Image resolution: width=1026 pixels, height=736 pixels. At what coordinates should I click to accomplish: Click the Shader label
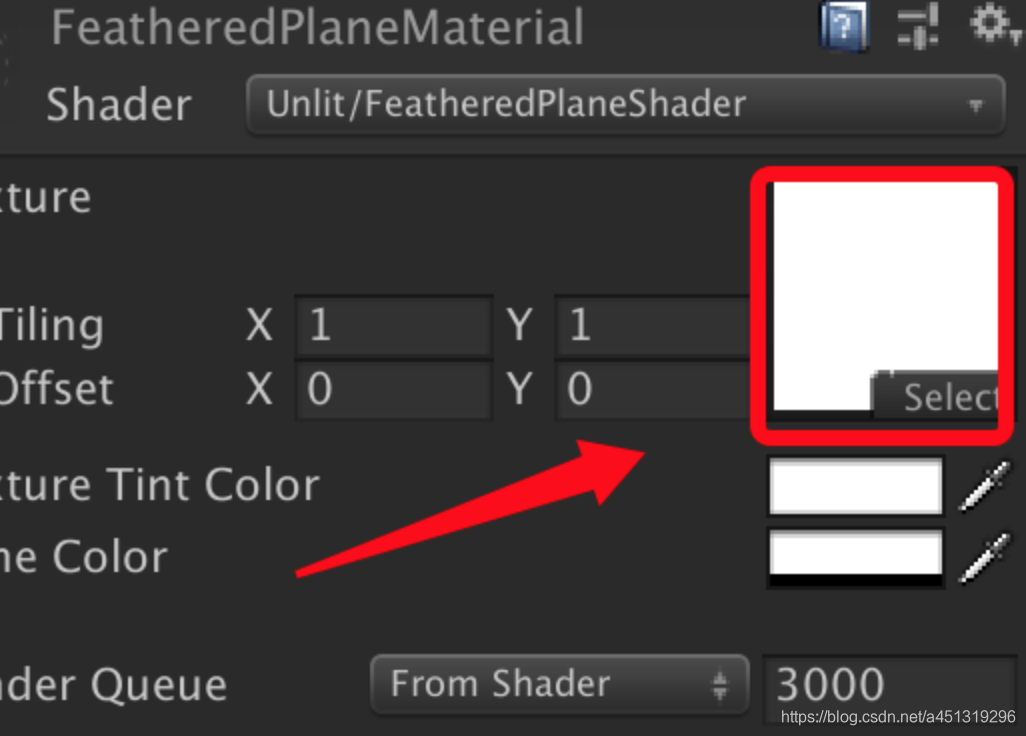[x=119, y=105]
